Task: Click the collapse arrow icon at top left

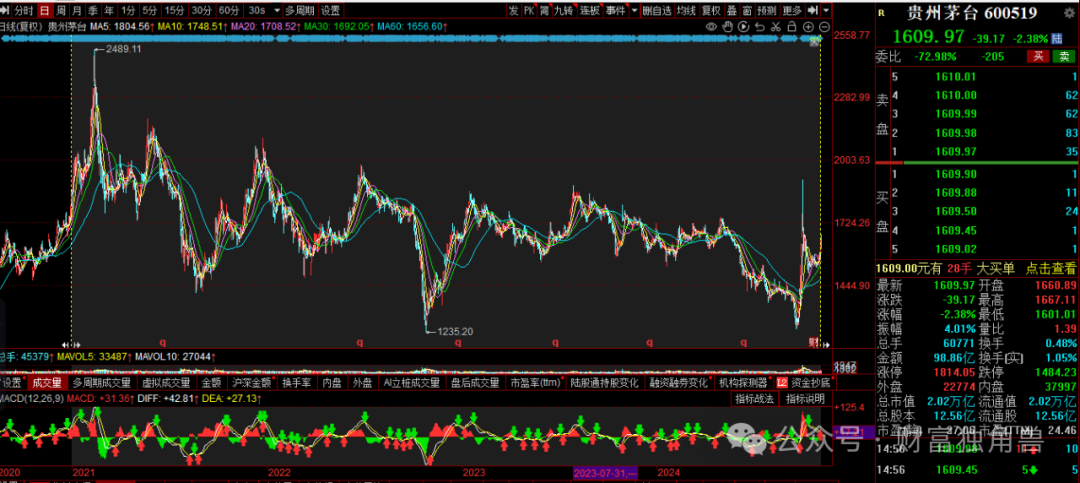Action: click(5, 10)
